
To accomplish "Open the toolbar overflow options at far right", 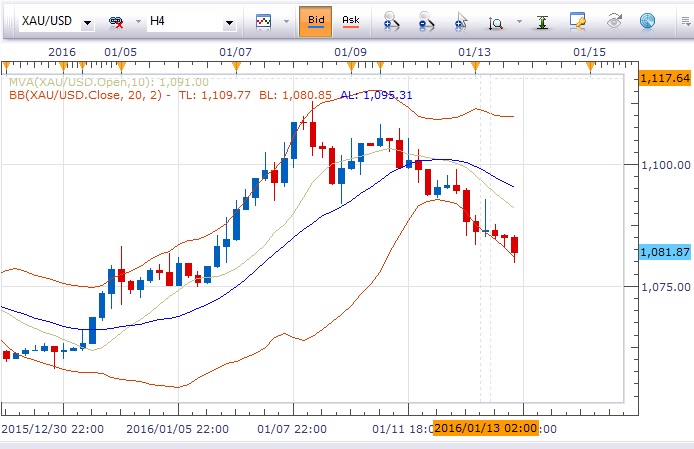I will pyautogui.click(x=686, y=21).
